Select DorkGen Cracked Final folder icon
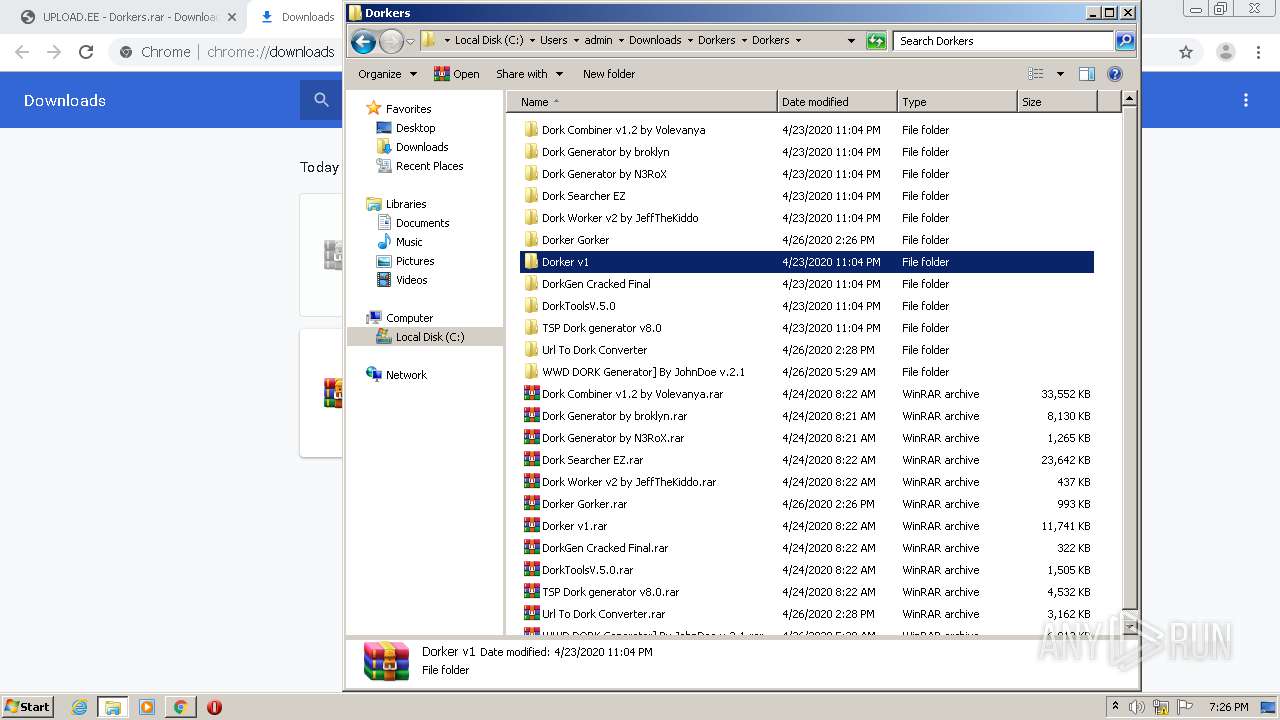 (x=531, y=284)
